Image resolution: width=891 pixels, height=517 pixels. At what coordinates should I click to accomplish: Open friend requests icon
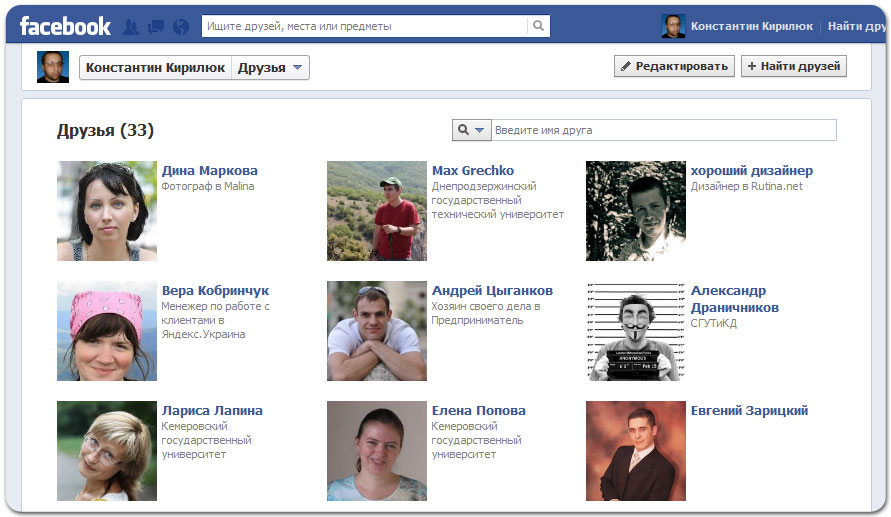[x=132, y=27]
